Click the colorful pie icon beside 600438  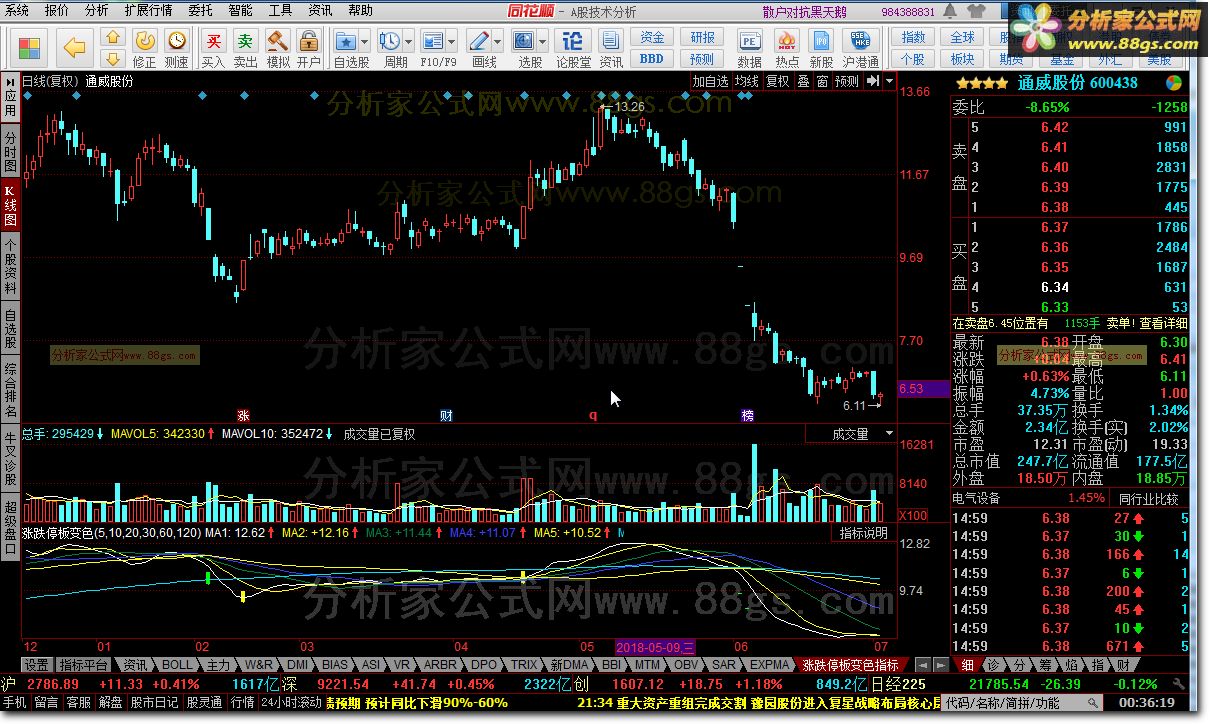pyautogui.click(x=1174, y=83)
